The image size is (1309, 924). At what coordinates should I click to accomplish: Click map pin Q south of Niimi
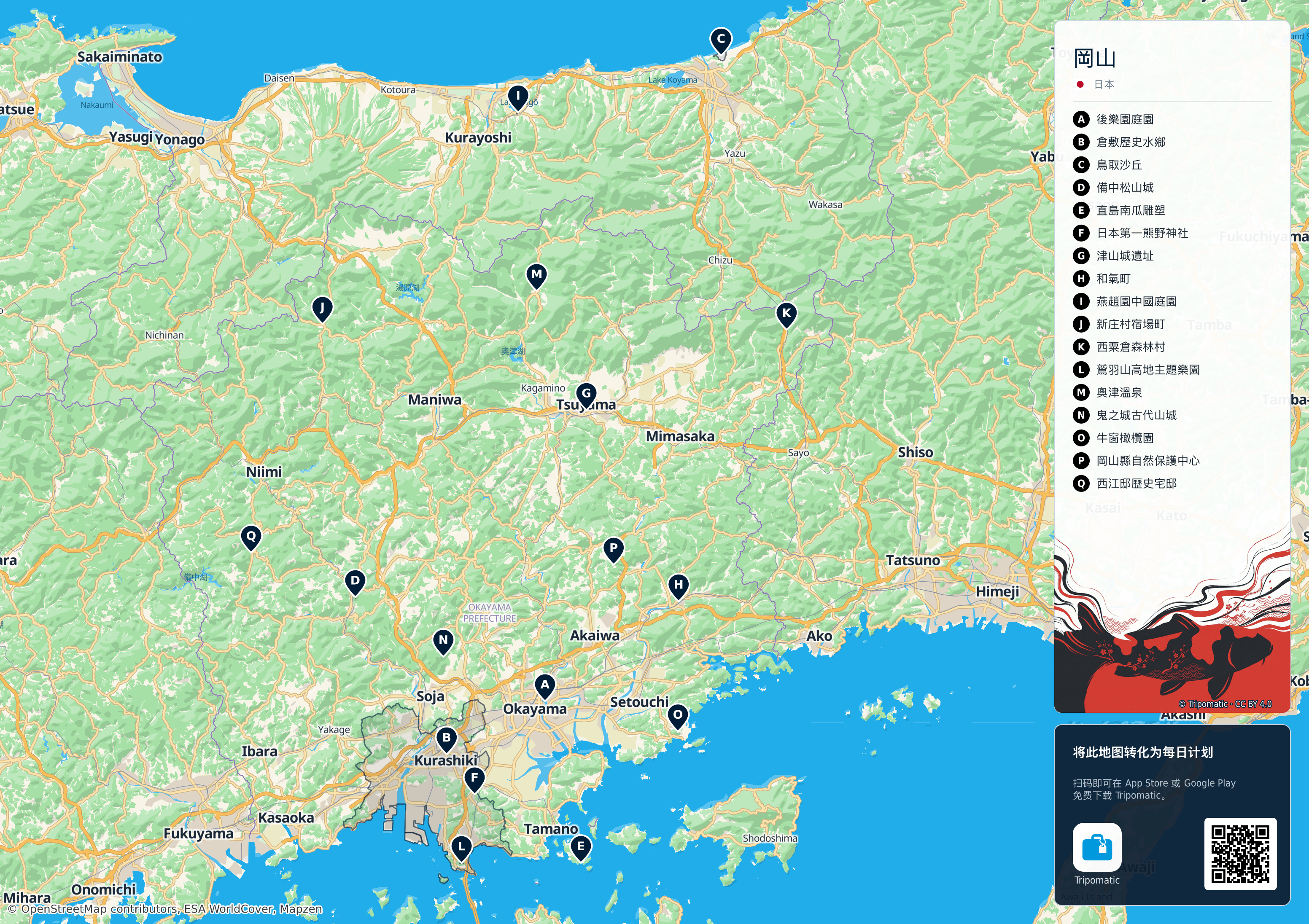pos(251,537)
